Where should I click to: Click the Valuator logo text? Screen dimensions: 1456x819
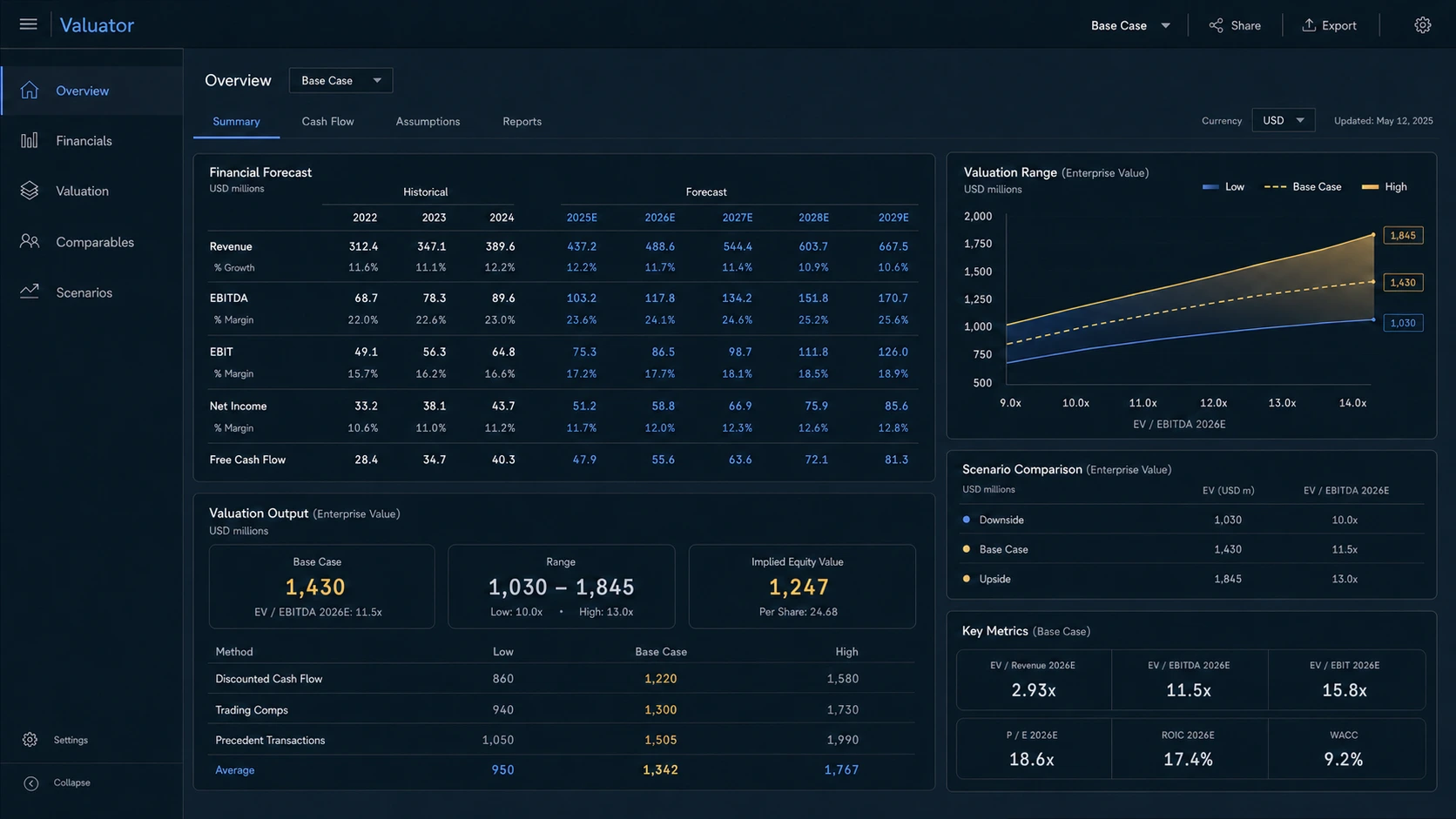click(97, 25)
